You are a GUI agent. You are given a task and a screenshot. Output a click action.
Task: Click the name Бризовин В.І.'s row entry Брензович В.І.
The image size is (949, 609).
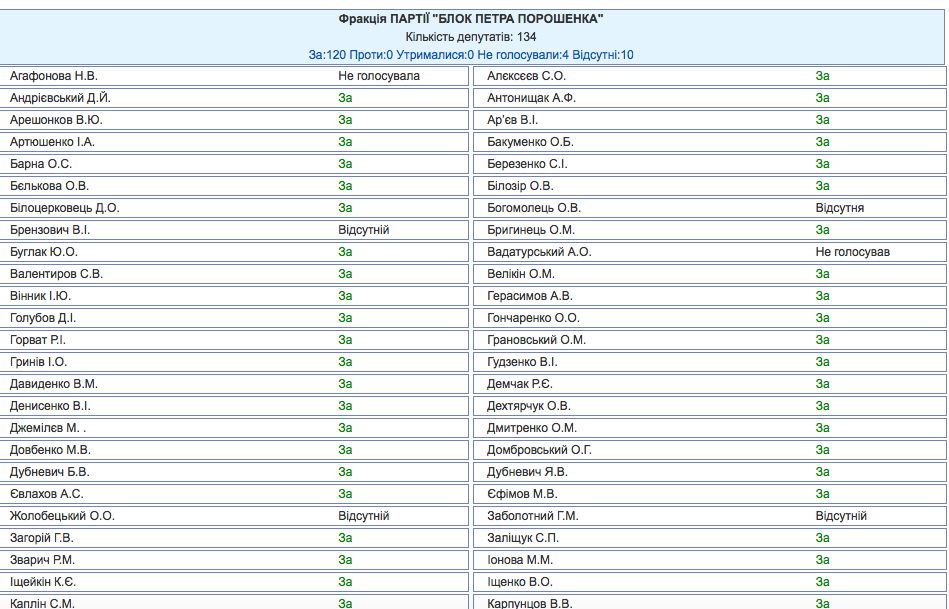[50, 230]
